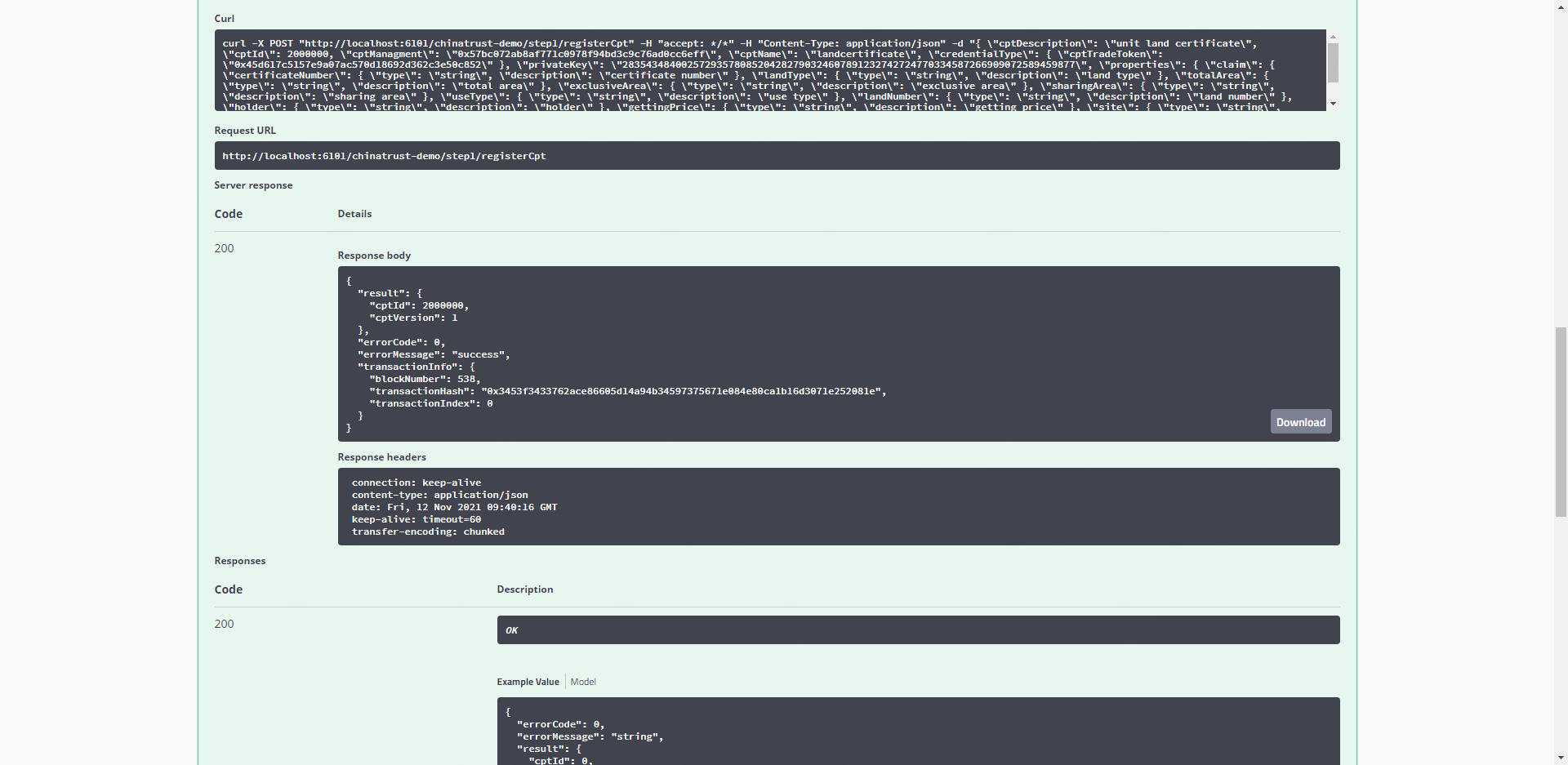Click the Curl label
Screen dimensions: 1568x765
(x=224, y=19)
